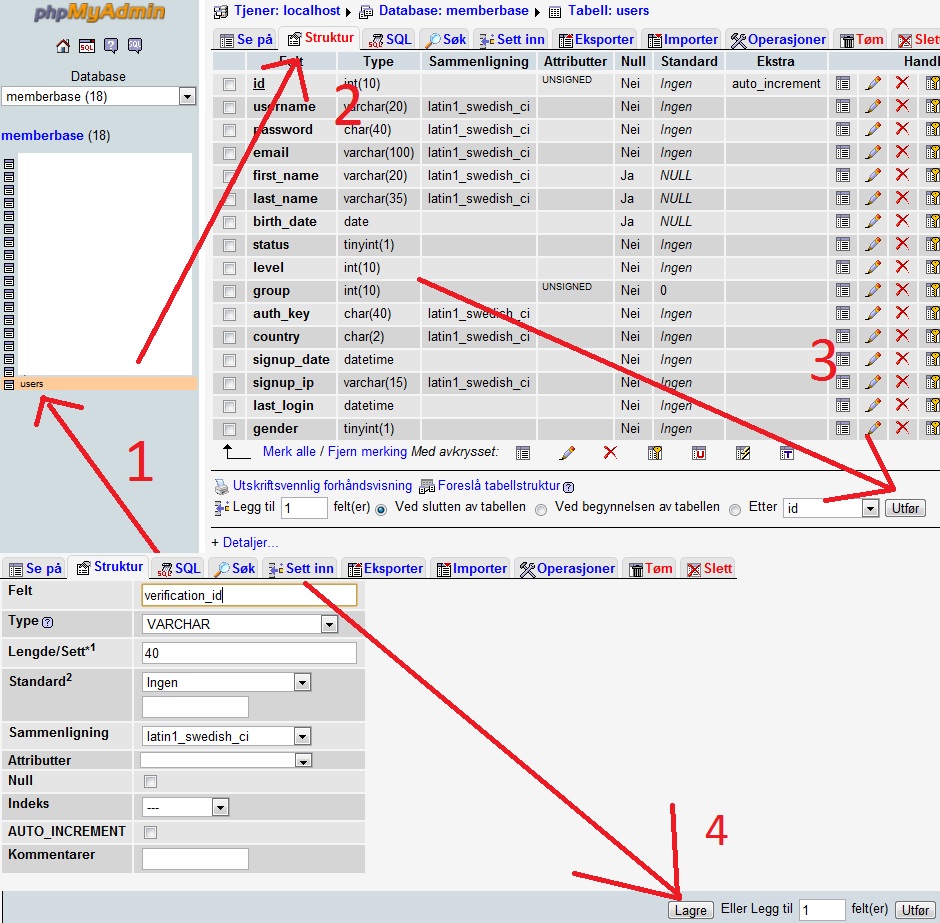Tick the signup_date row checkbox
The width and height of the screenshot is (940, 923).
229,360
